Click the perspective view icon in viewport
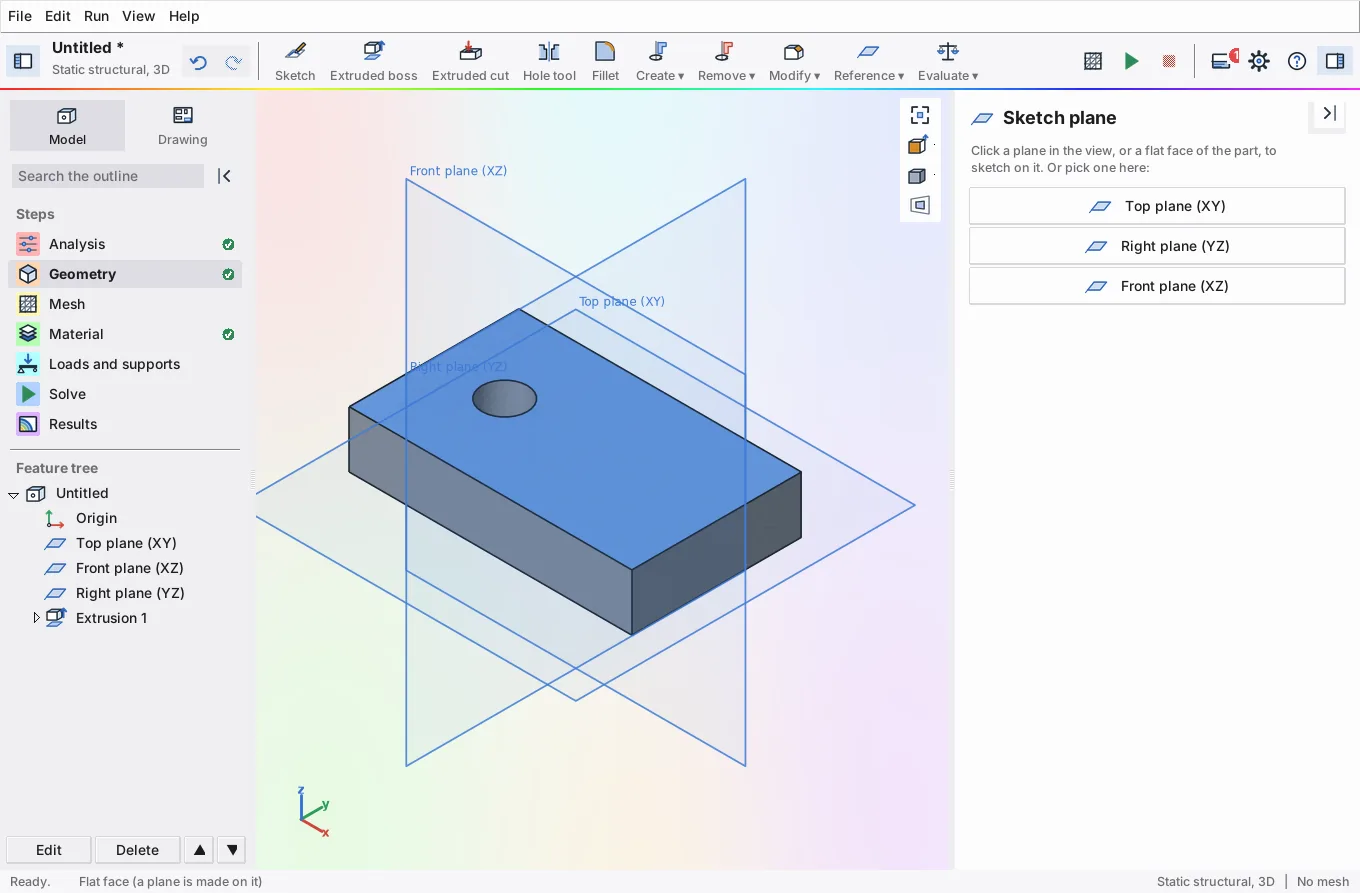Screen dimensions: 1360x893 pyautogui.click(x=920, y=205)
